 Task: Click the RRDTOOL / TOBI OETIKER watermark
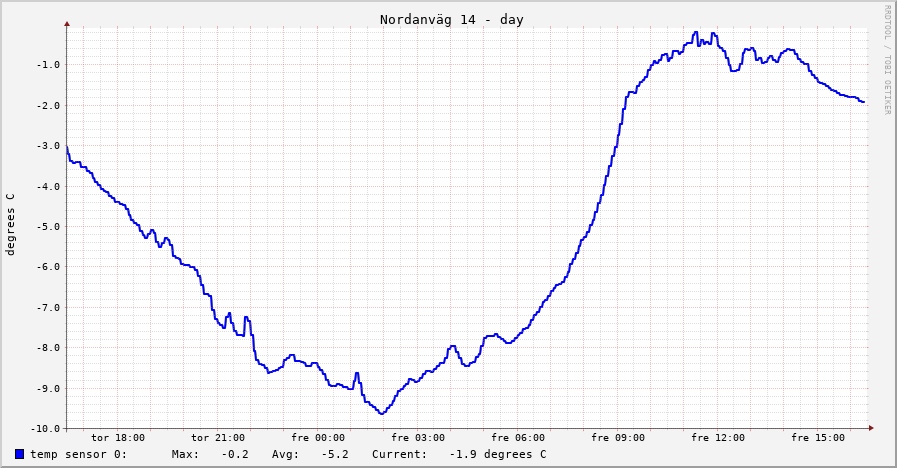point(886,59)
